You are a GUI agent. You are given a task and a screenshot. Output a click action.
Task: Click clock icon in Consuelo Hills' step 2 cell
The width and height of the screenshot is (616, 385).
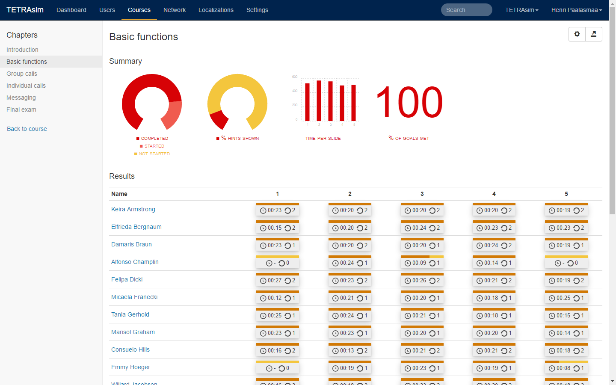335,351
